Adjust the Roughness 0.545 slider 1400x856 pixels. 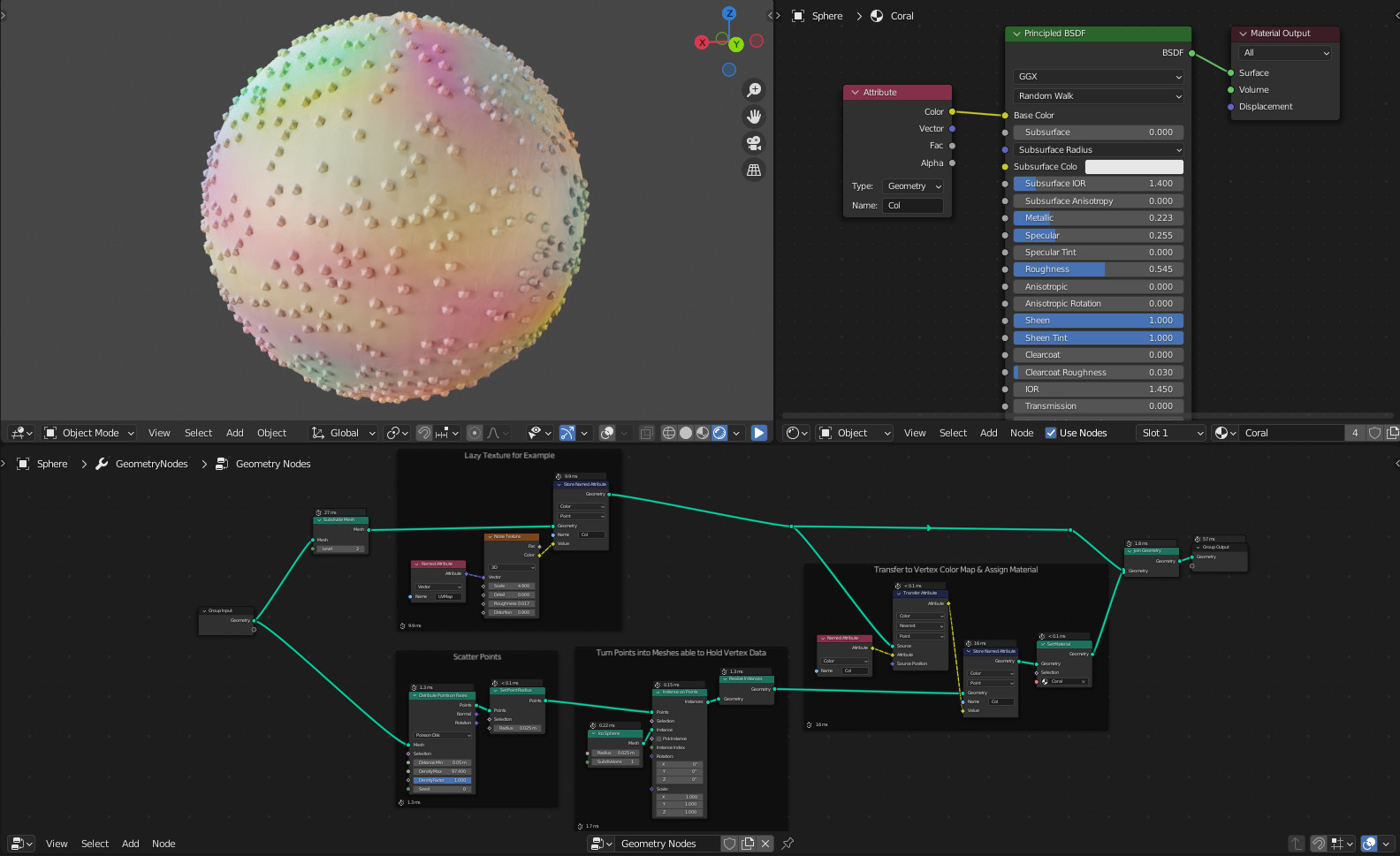[x=1099, y=269]
